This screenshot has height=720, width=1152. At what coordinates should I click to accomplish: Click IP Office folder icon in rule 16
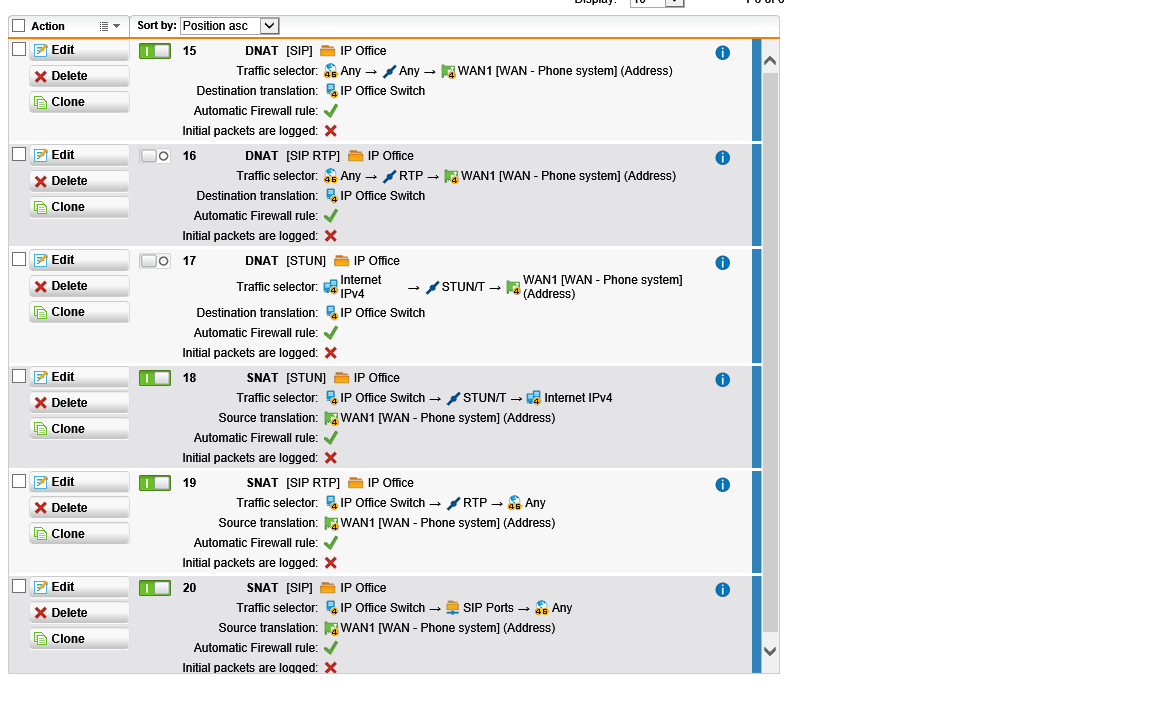coord(356,156)
